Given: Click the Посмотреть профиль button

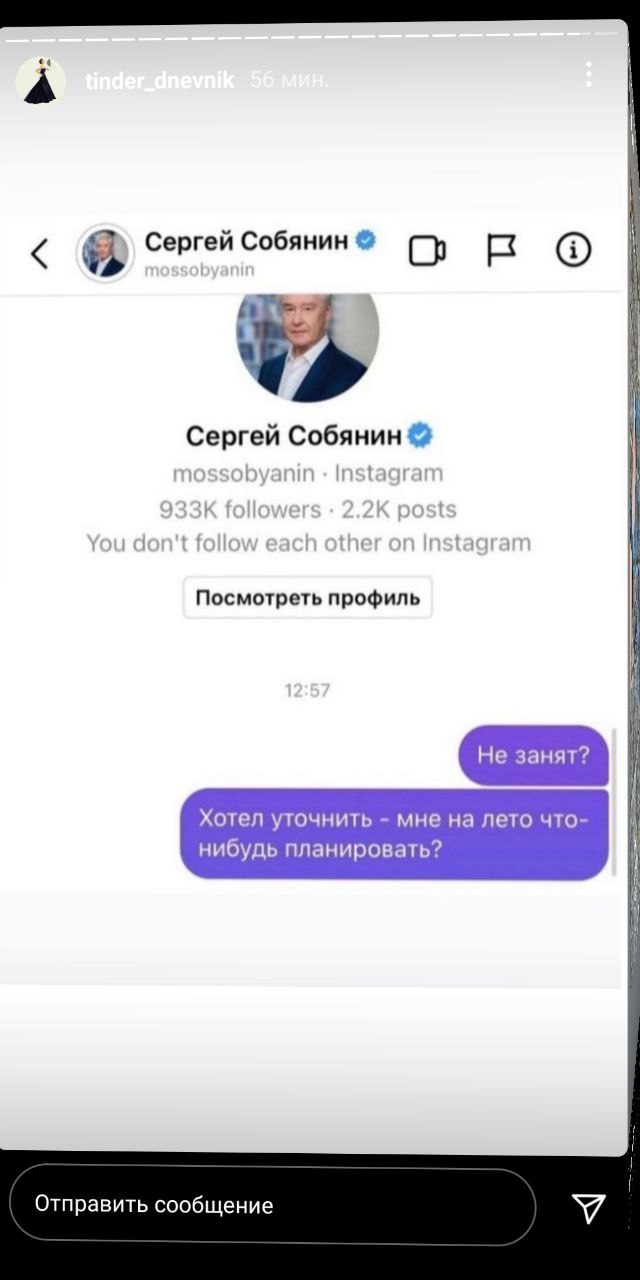Looking at the screenshot, I should tap(307, 598).
